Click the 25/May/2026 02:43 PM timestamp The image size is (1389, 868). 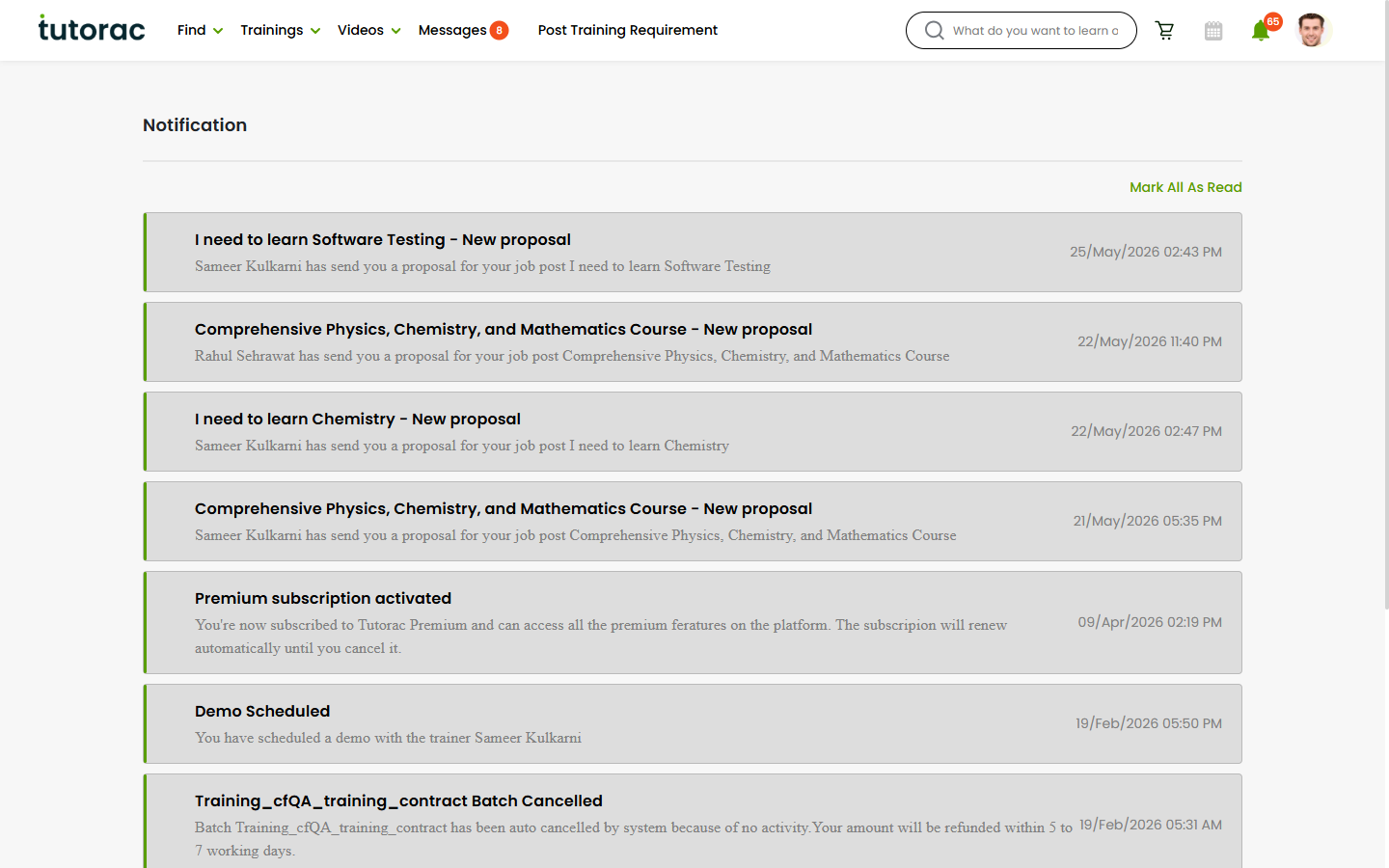point(1146,252)
